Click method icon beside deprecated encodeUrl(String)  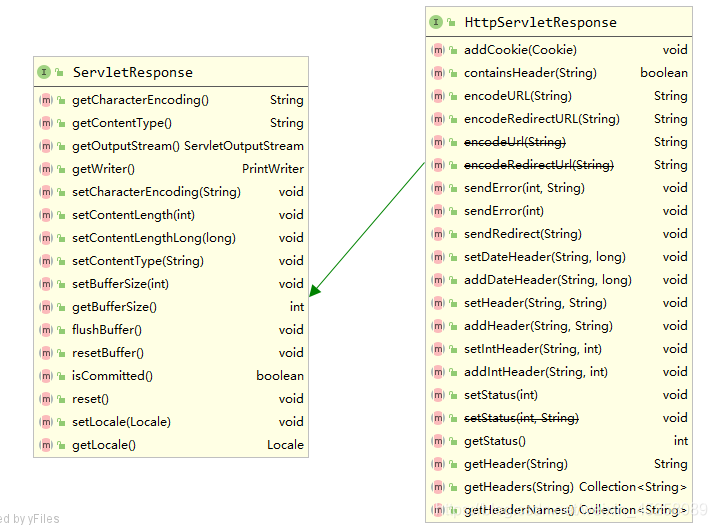438,142
